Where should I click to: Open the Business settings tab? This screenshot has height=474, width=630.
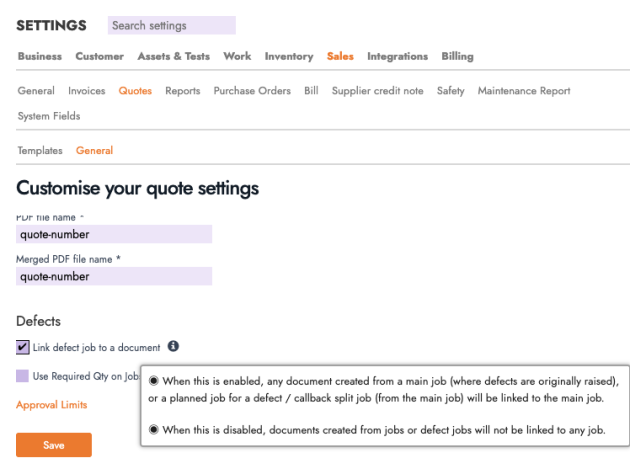click(x=40, y=56)
